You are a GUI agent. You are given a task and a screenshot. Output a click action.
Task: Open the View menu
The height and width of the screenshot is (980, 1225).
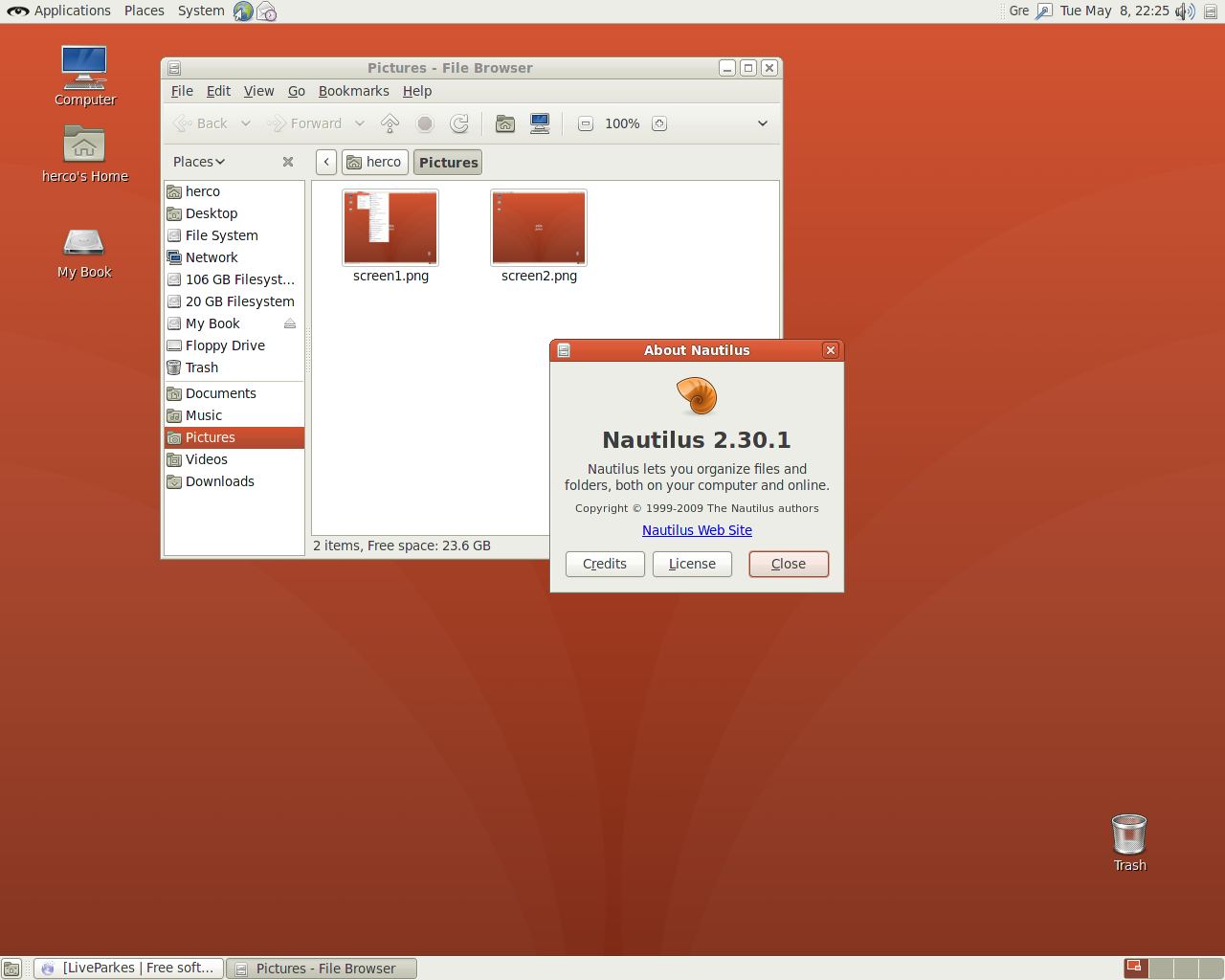(258, 91)
